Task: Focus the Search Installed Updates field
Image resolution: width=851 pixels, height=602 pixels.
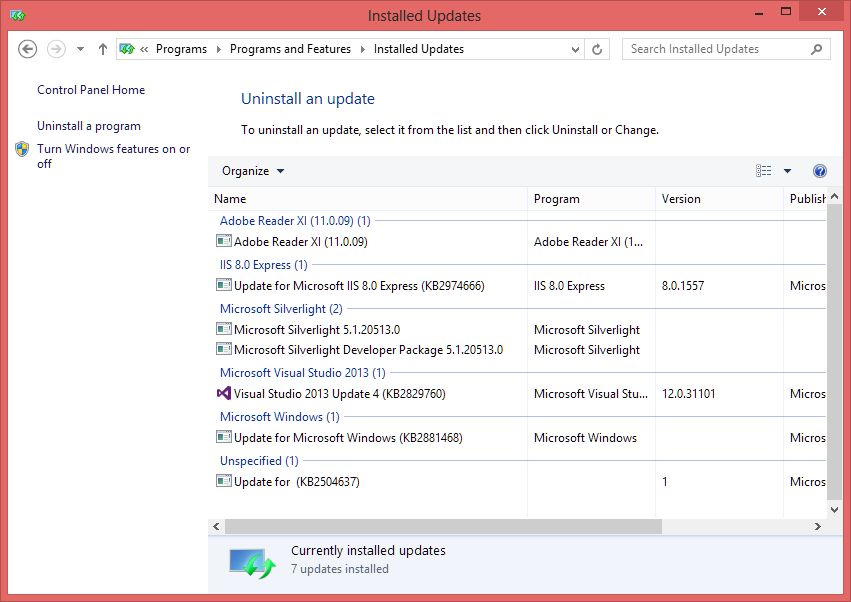Action: click(x=726, y=49)
